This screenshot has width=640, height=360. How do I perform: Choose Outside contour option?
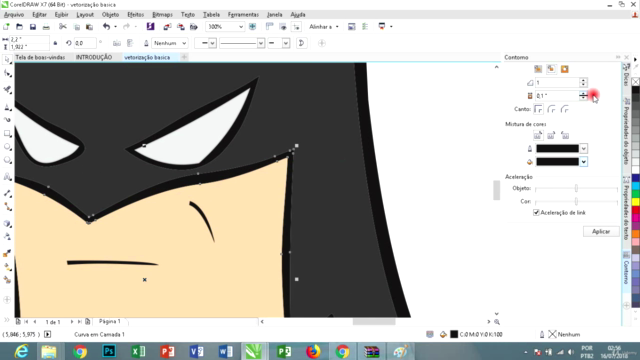tap(564, 69)
